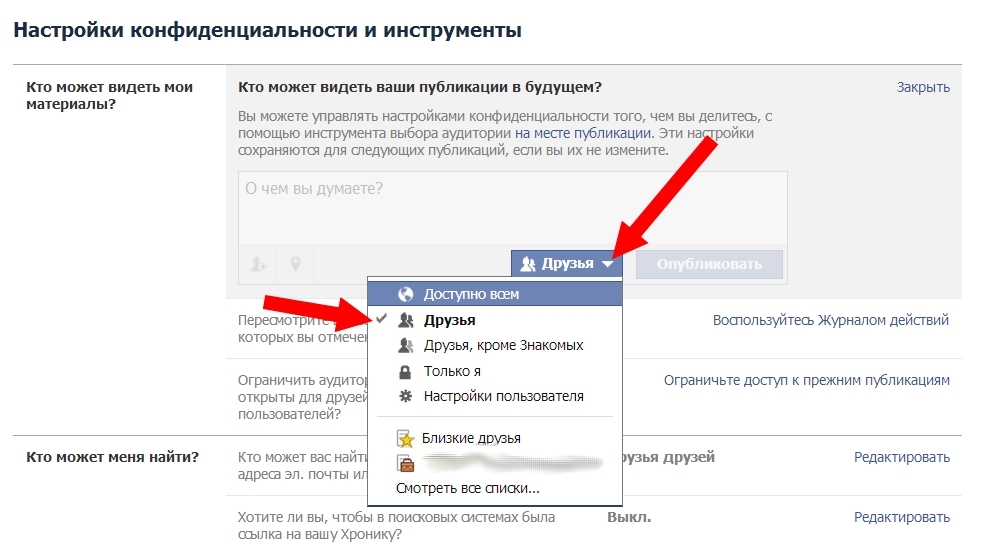Select the blurred-name list entry
Viewport: 984px width, 554px height.
pyautogui.click(x=495, y=464)
